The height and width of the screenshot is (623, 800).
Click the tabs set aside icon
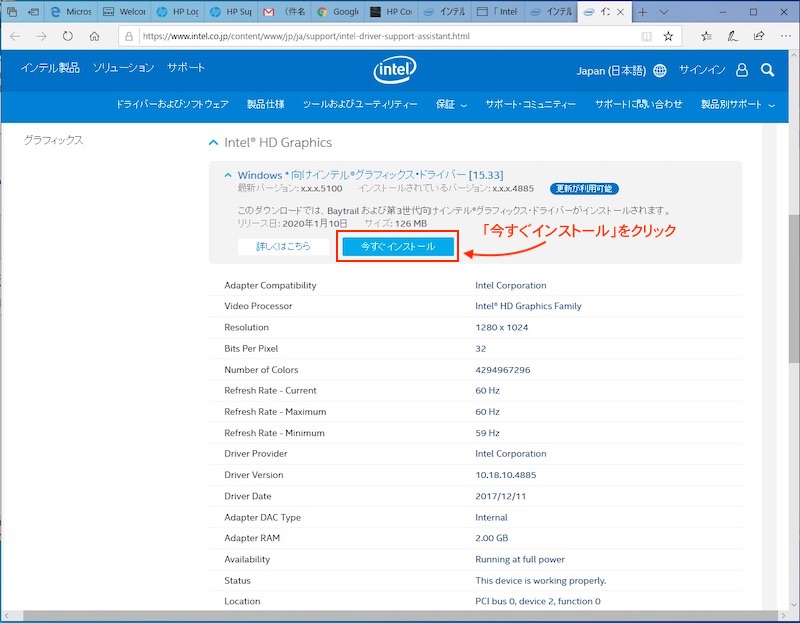pyautogui.click(x=12, y=12)
